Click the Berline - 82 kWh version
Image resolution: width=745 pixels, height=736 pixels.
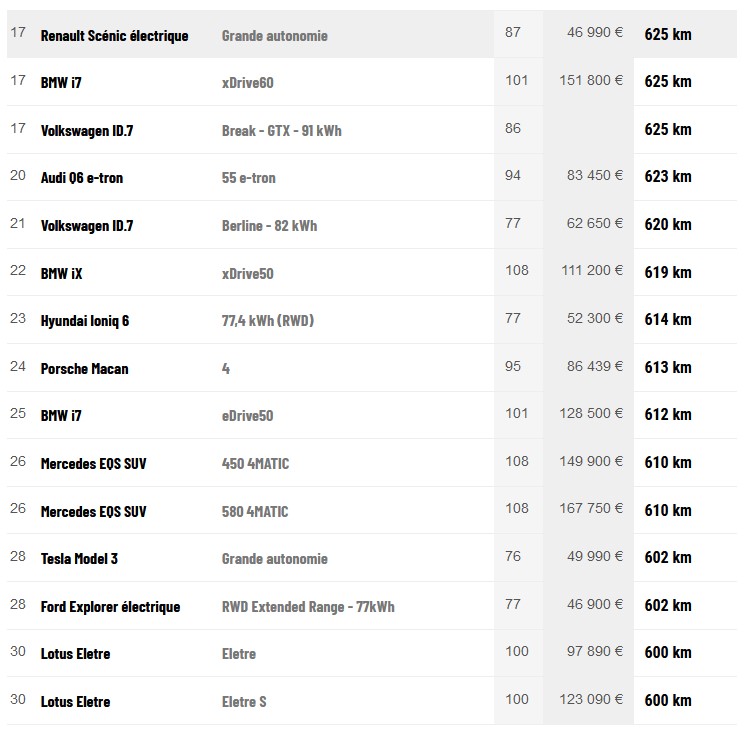269,225
